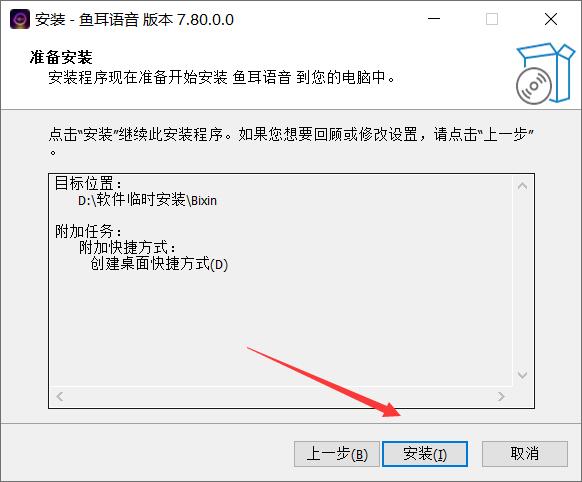This screenshot has width=582, height=482.
Task: Click the horizontal scrollbar track in summary box
Action: click(280, 397)
